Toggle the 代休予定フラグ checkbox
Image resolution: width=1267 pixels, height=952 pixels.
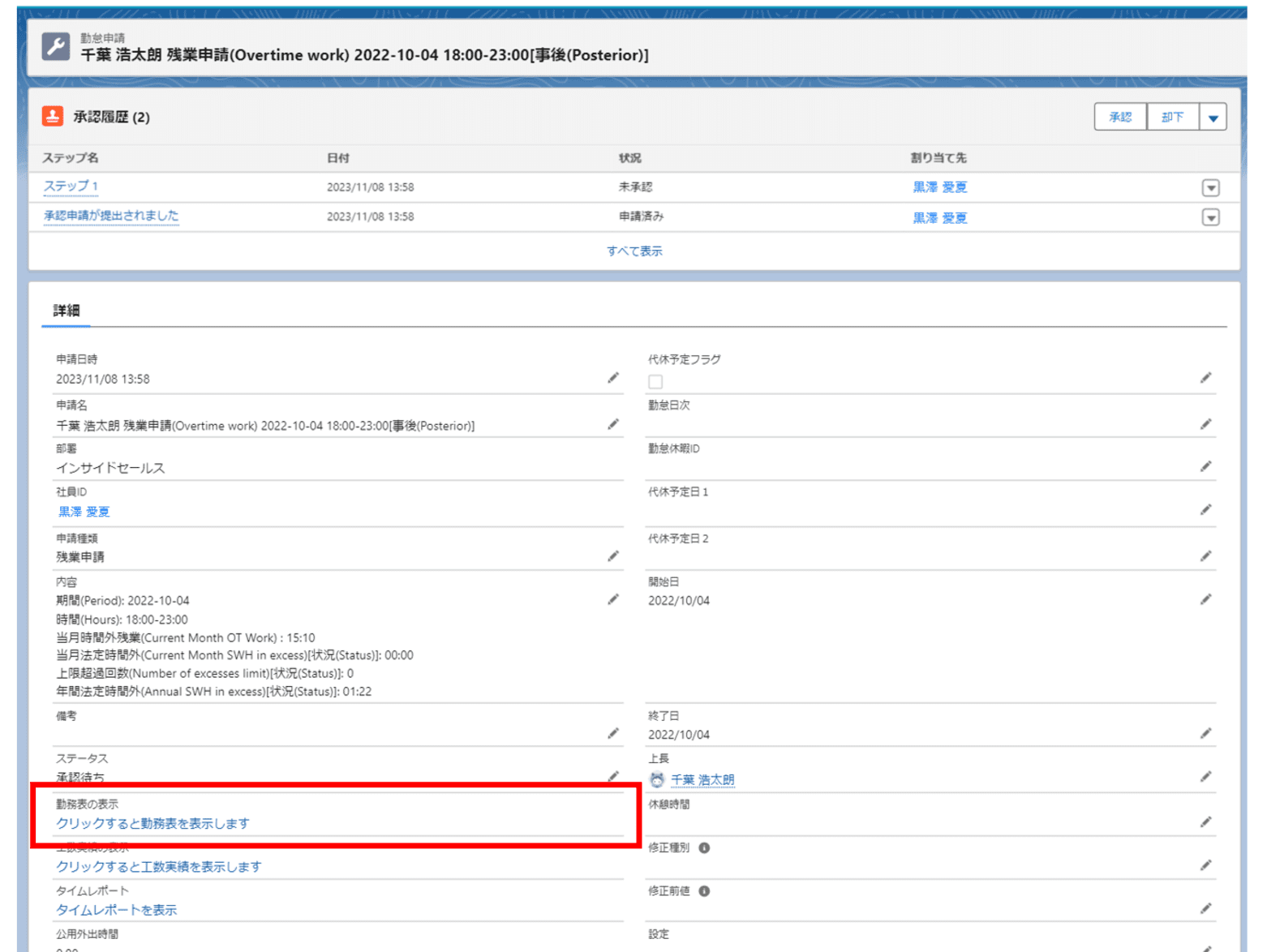(655, 381)
